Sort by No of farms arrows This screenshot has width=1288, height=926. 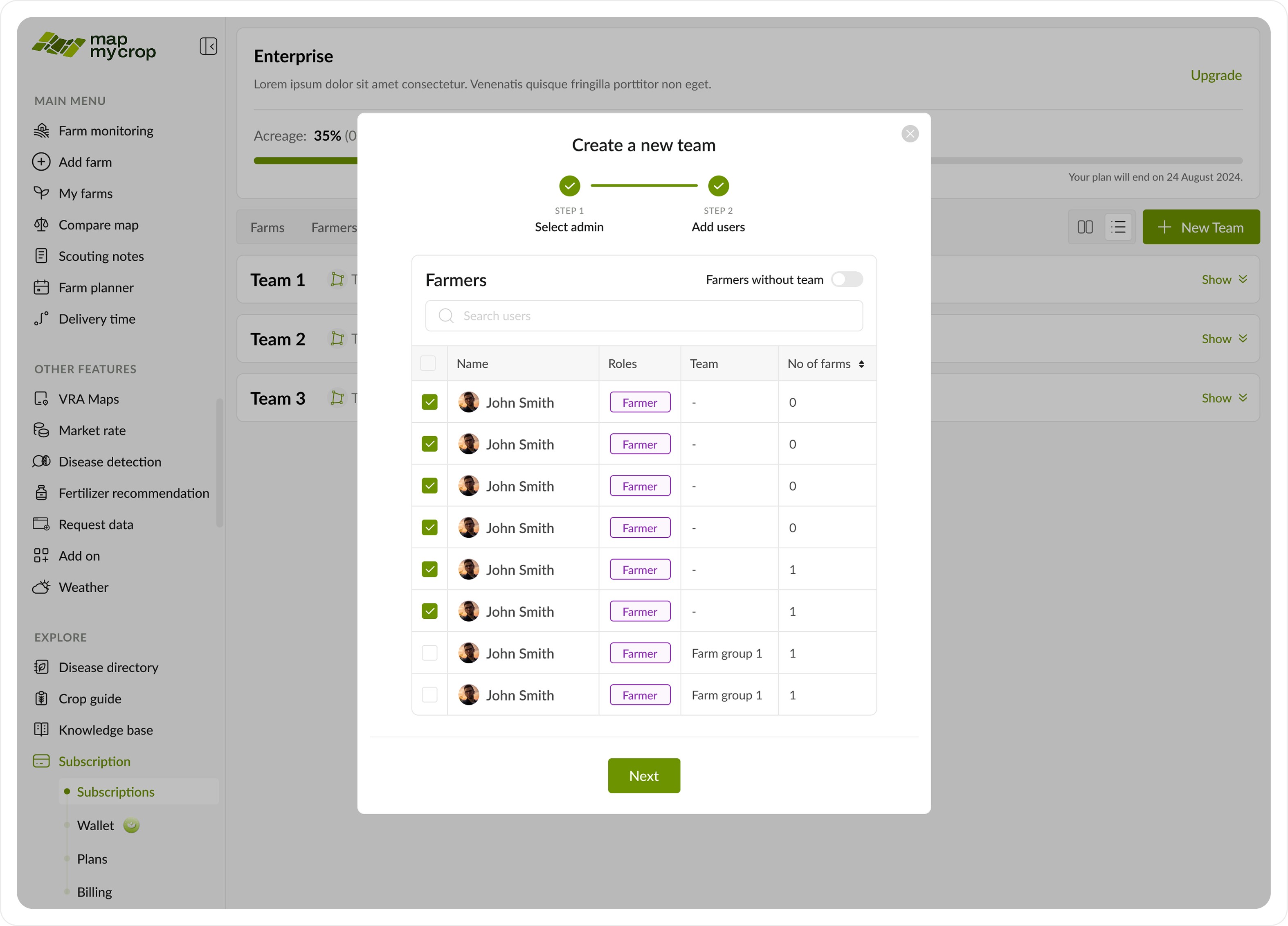click(x=861, y=364)
